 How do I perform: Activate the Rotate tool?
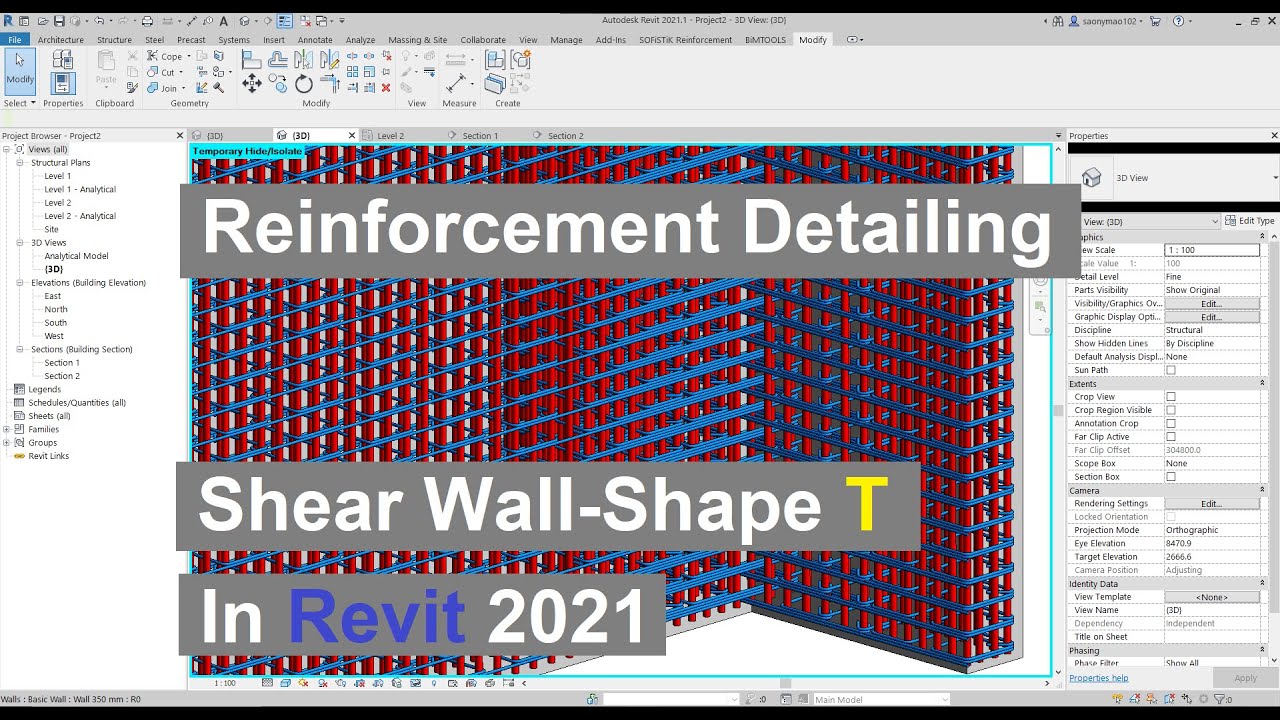[304, 84]
